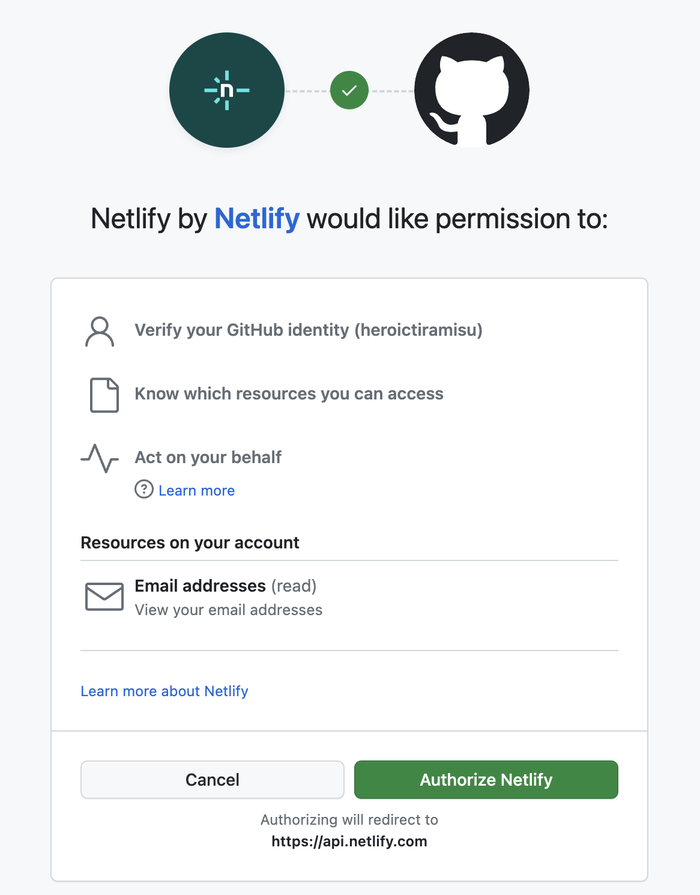The height and width of the screenshot is (895, 700).
Task: Click the envelope icon next to Email addresses
Action: coord(103,596)
